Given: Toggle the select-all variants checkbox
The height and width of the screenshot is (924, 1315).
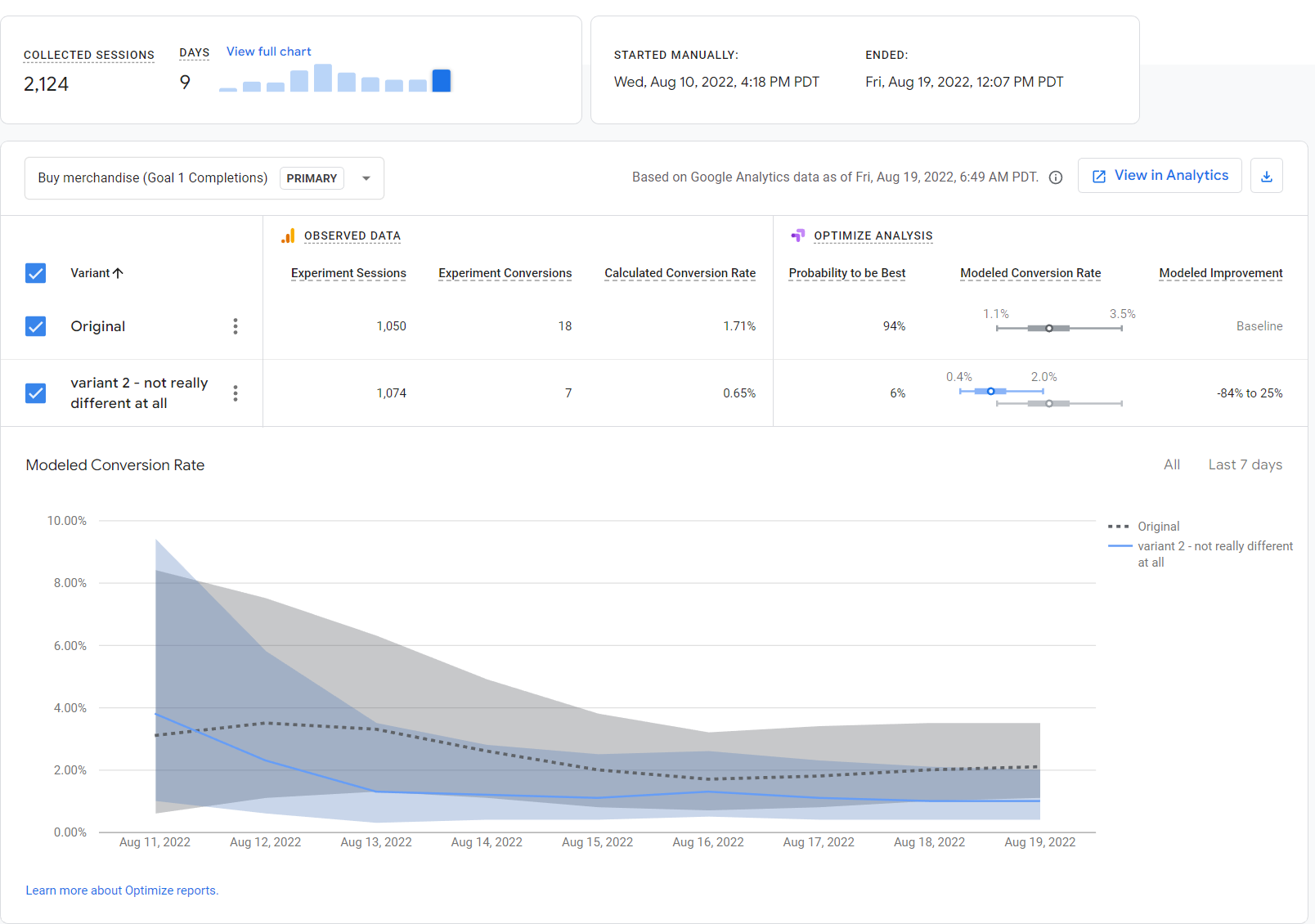Looking at the screenshot, I should coord(36,273).
